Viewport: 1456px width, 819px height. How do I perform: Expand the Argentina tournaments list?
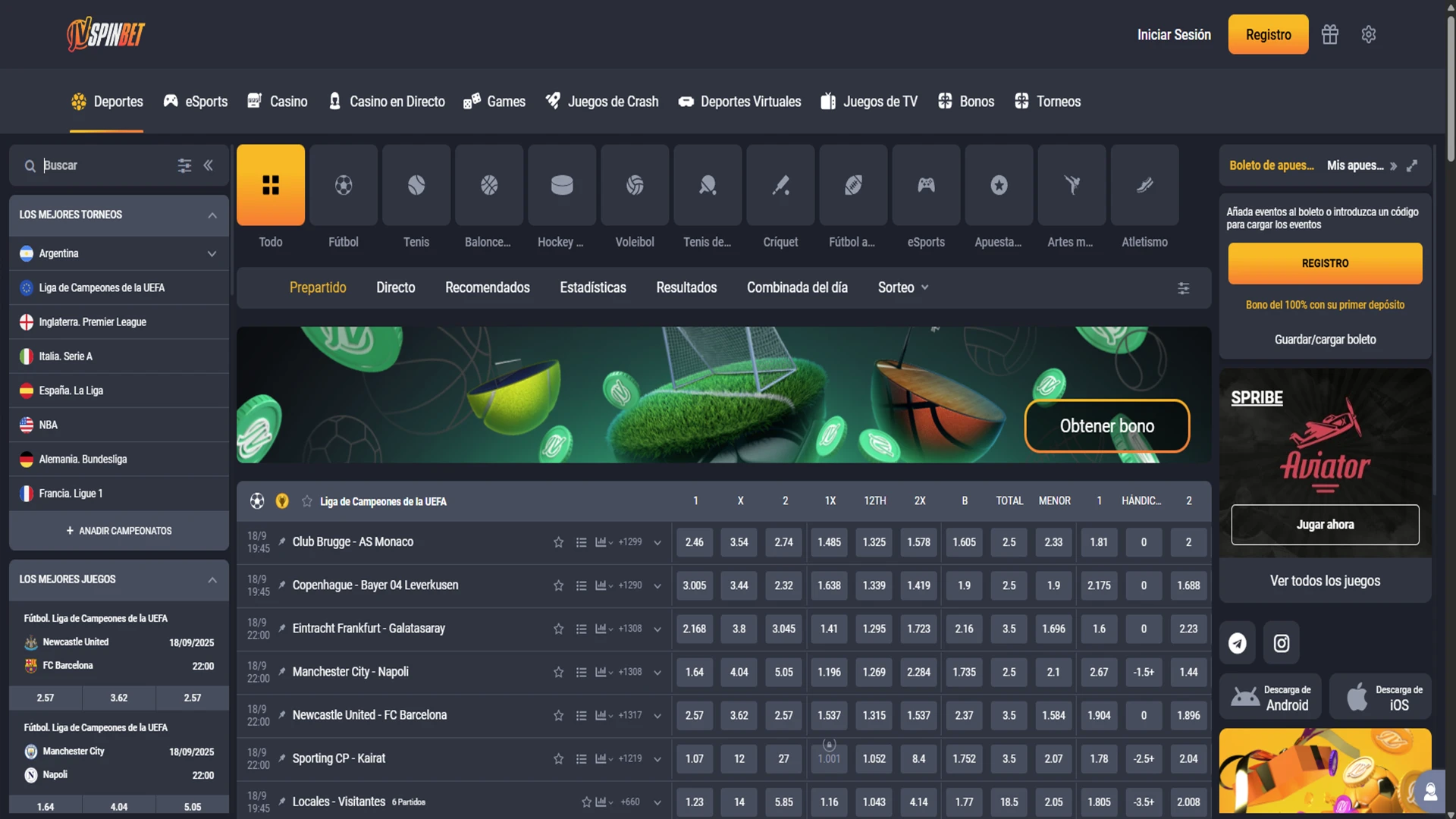(x=212, y=254)
